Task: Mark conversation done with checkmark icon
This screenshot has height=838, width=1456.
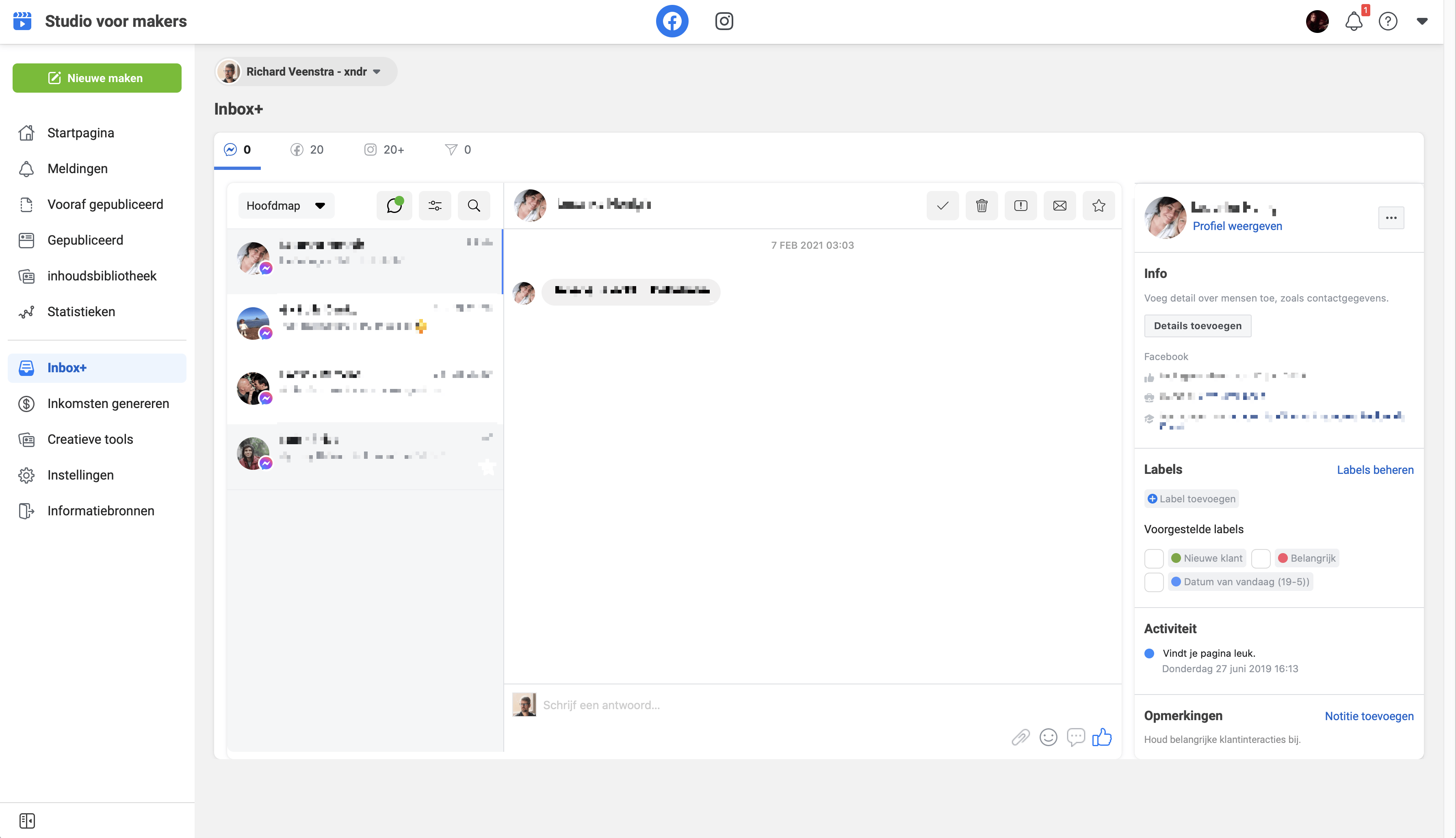Action: tap(942, 206)
